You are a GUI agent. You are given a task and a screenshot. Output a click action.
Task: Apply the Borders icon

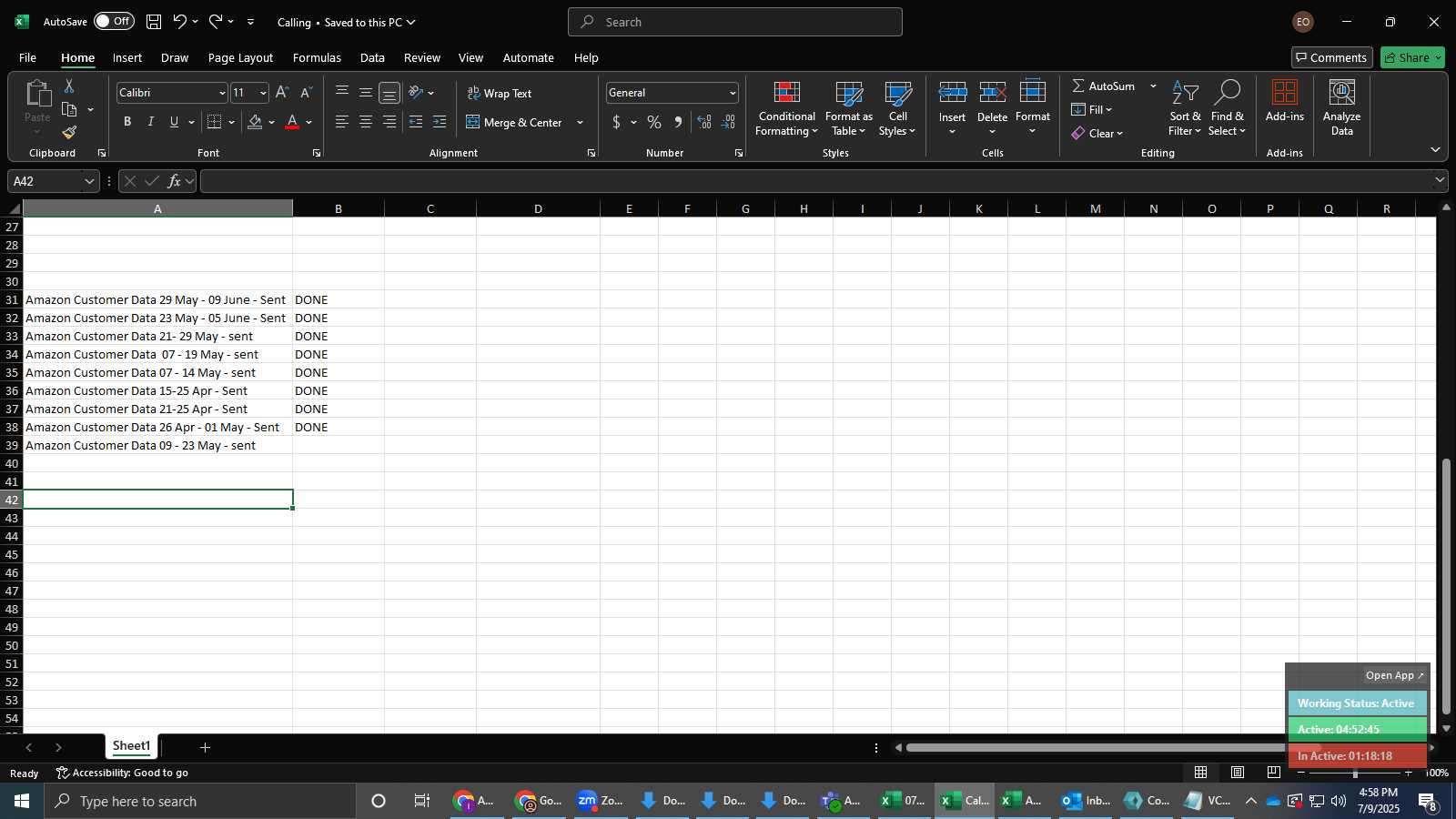[x=215, y=122]
